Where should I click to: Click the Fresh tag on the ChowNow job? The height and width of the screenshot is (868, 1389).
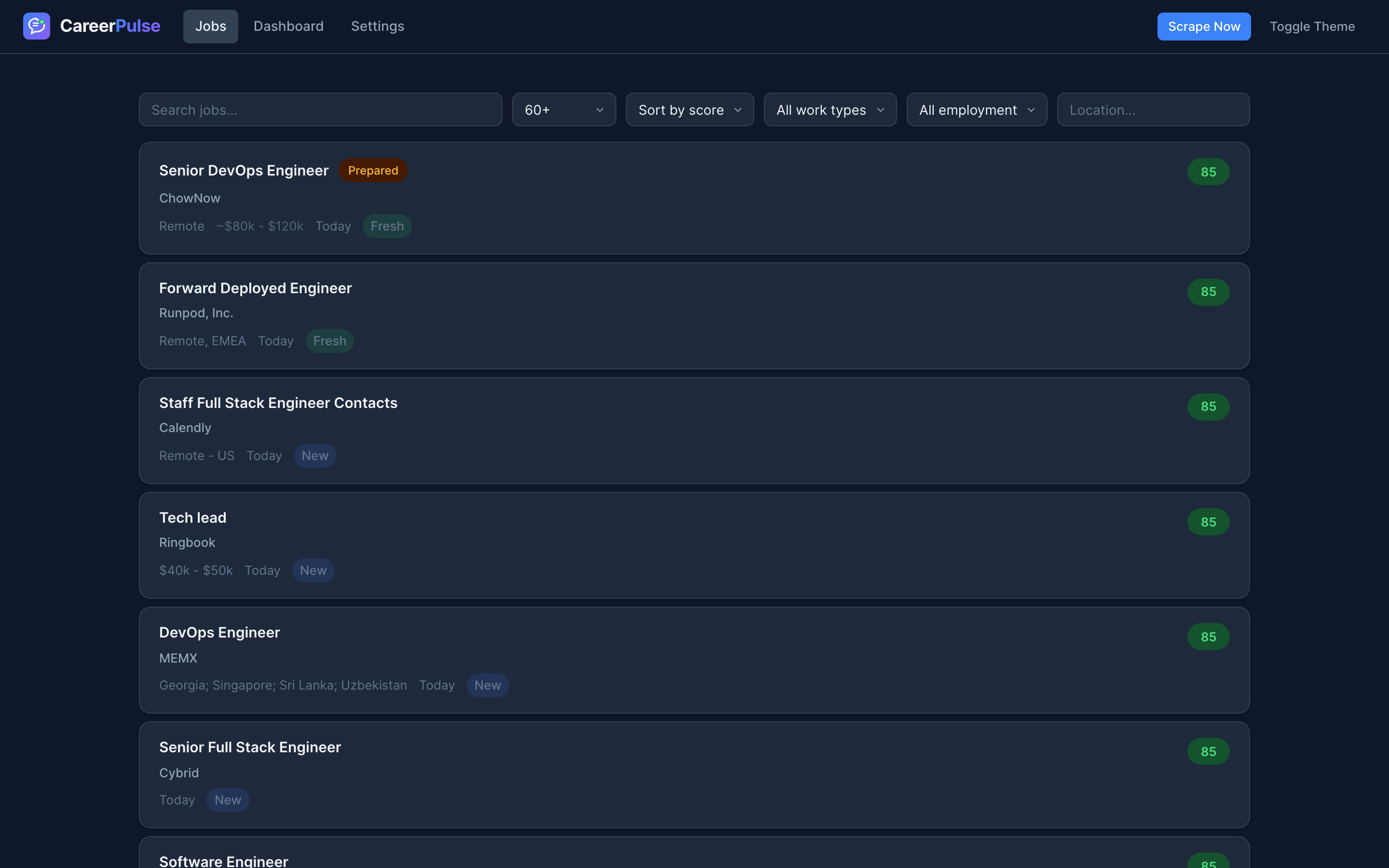tap(387, 226)
